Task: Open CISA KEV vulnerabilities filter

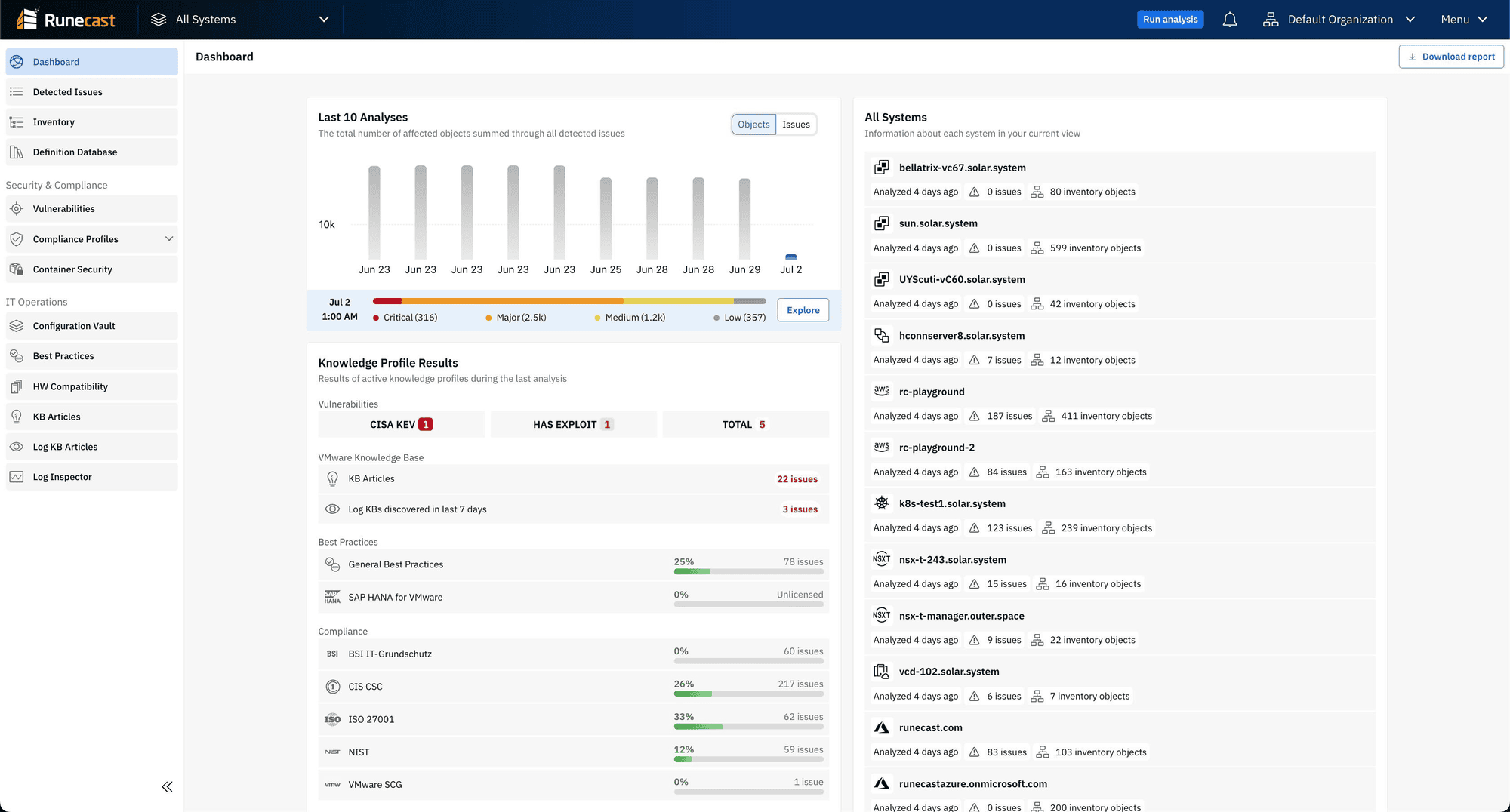Action: pos(402,424)
